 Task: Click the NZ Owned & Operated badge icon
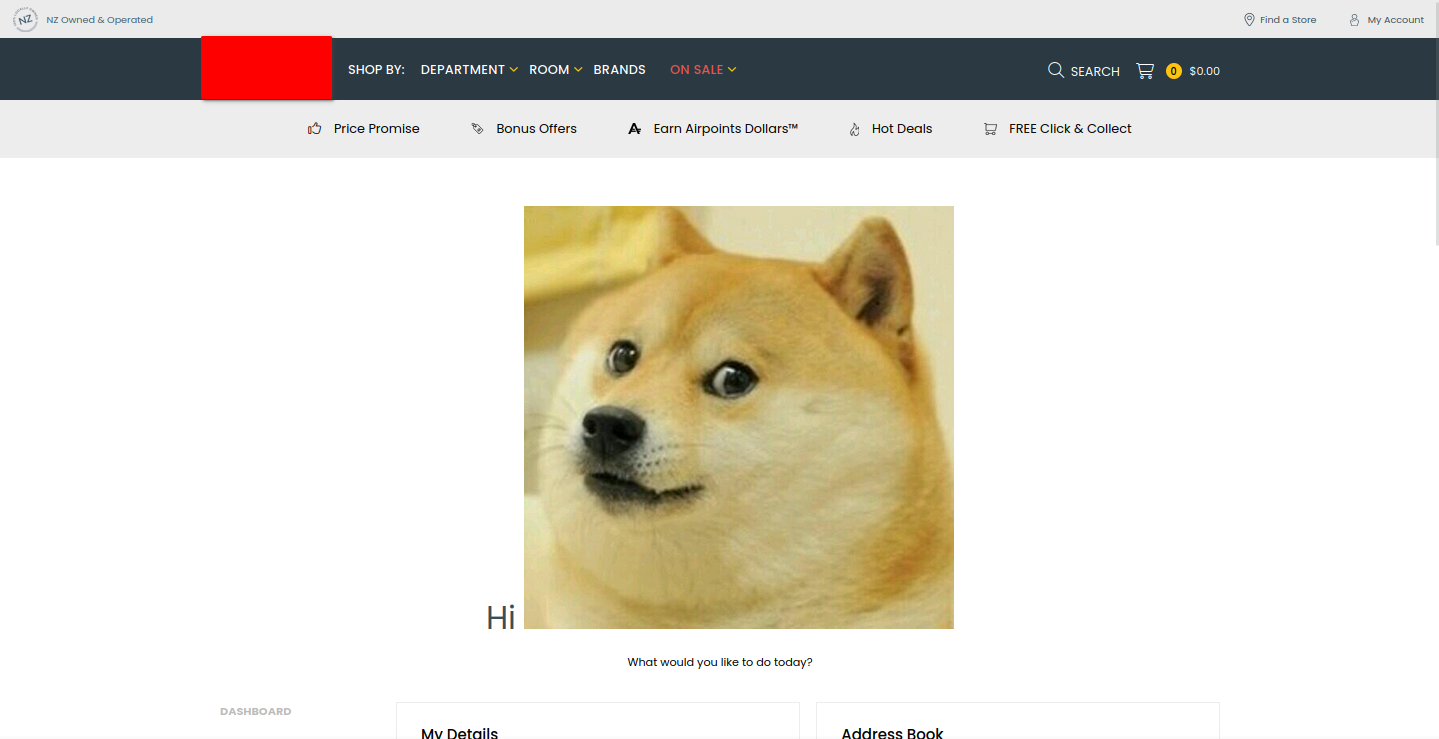[x=25, y=19]
